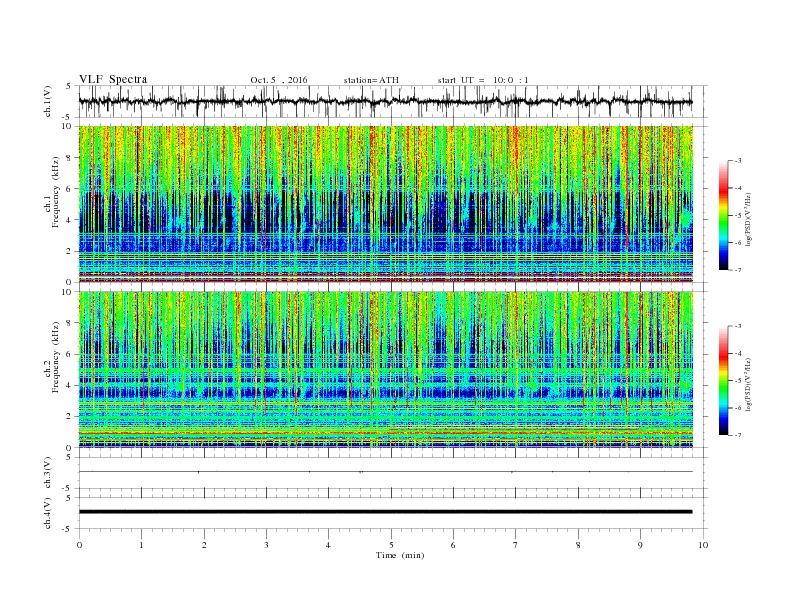Click the ch.2 'log(PSD)(V²/Hz)' colorbar label
Image resolution: width=792 pixels, height=612 pixels.
click(749, 384)
